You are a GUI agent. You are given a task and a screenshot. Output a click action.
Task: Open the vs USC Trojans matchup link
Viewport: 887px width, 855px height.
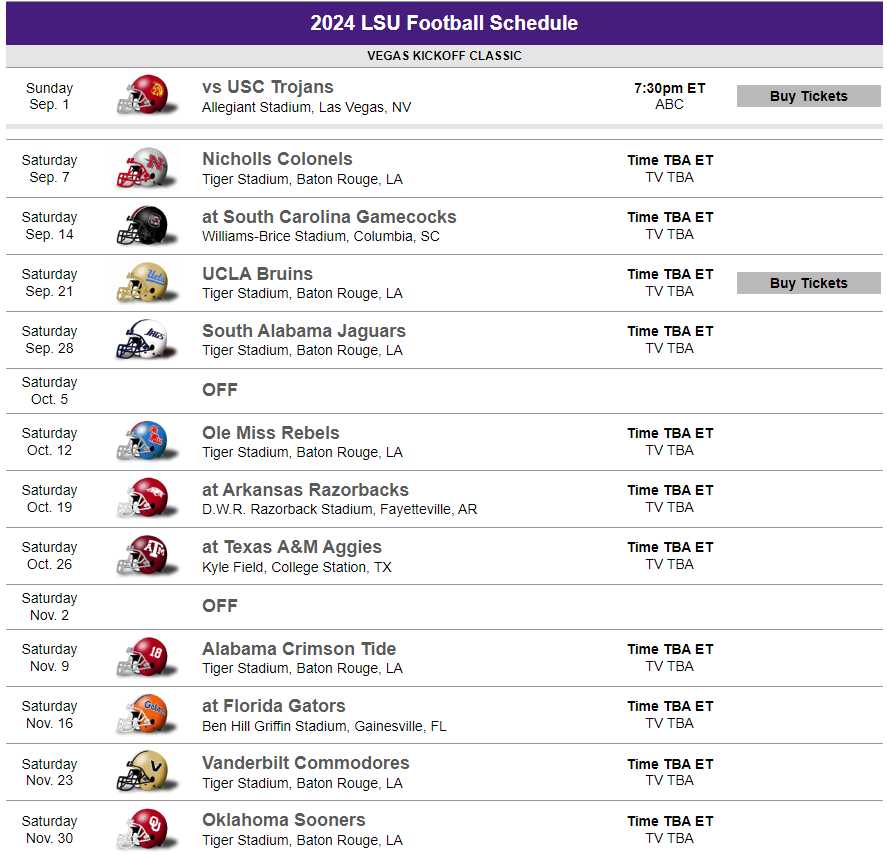point(267,87)
